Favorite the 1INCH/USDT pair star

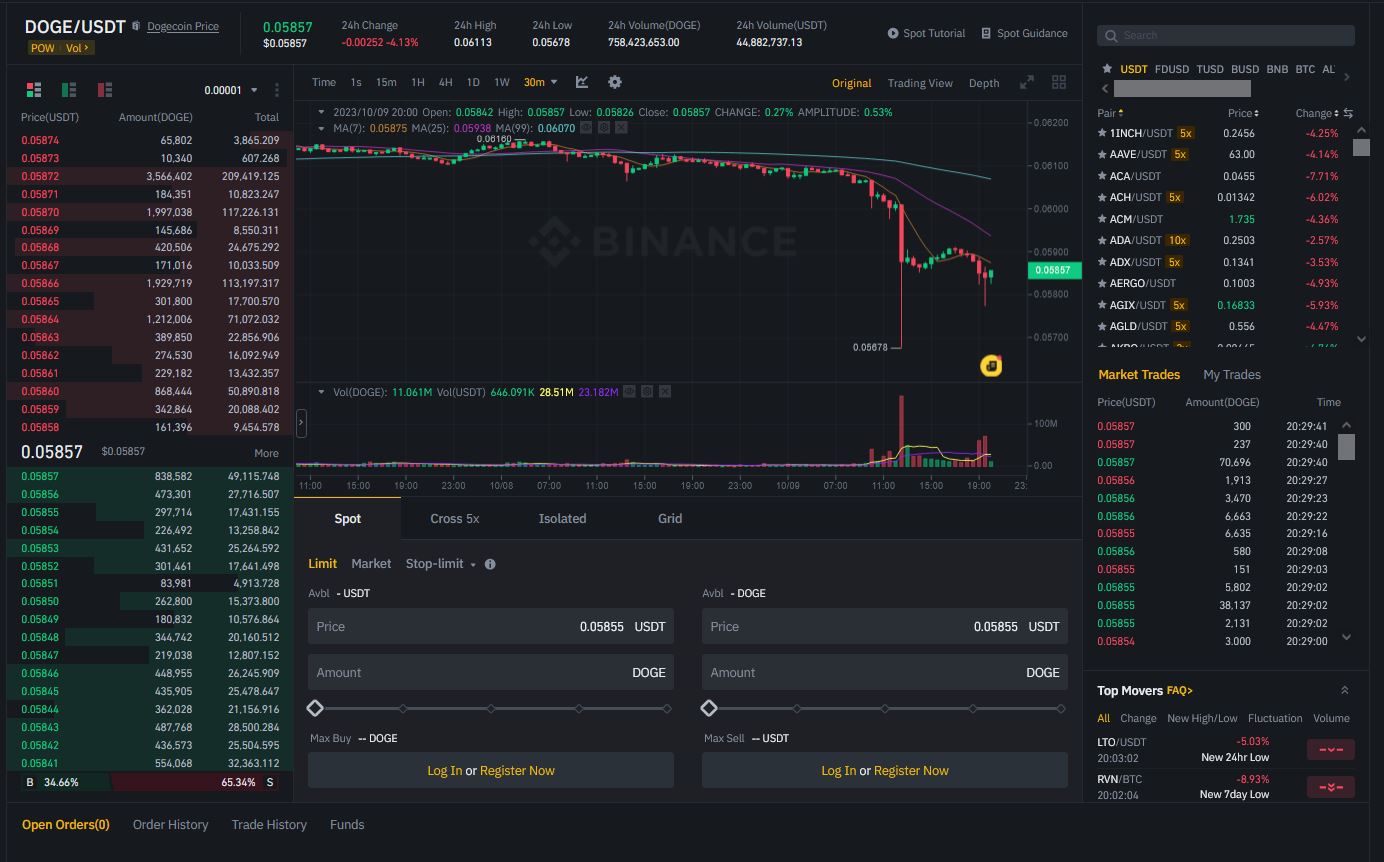pyautogui.click(x=1102, y=133)
